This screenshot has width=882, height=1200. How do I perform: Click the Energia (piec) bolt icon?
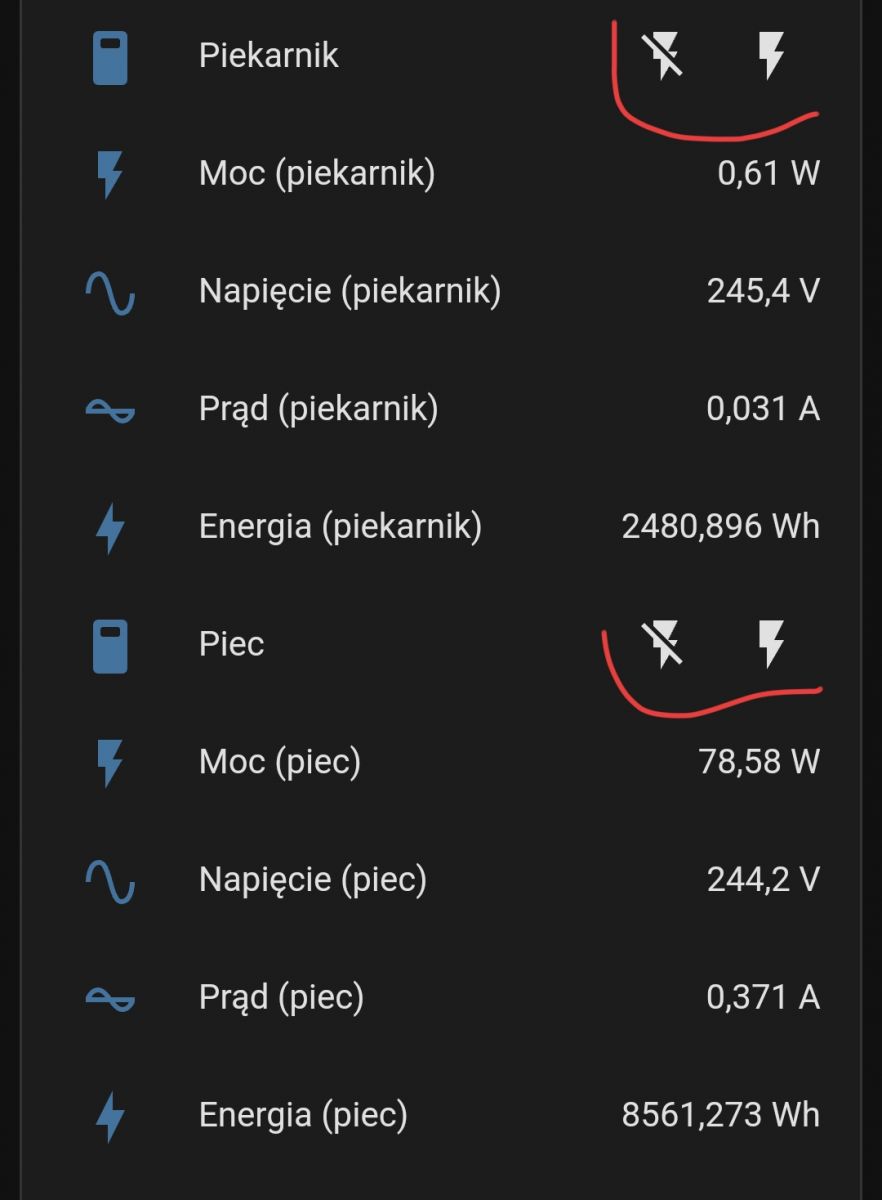[x=110, y=1116]
